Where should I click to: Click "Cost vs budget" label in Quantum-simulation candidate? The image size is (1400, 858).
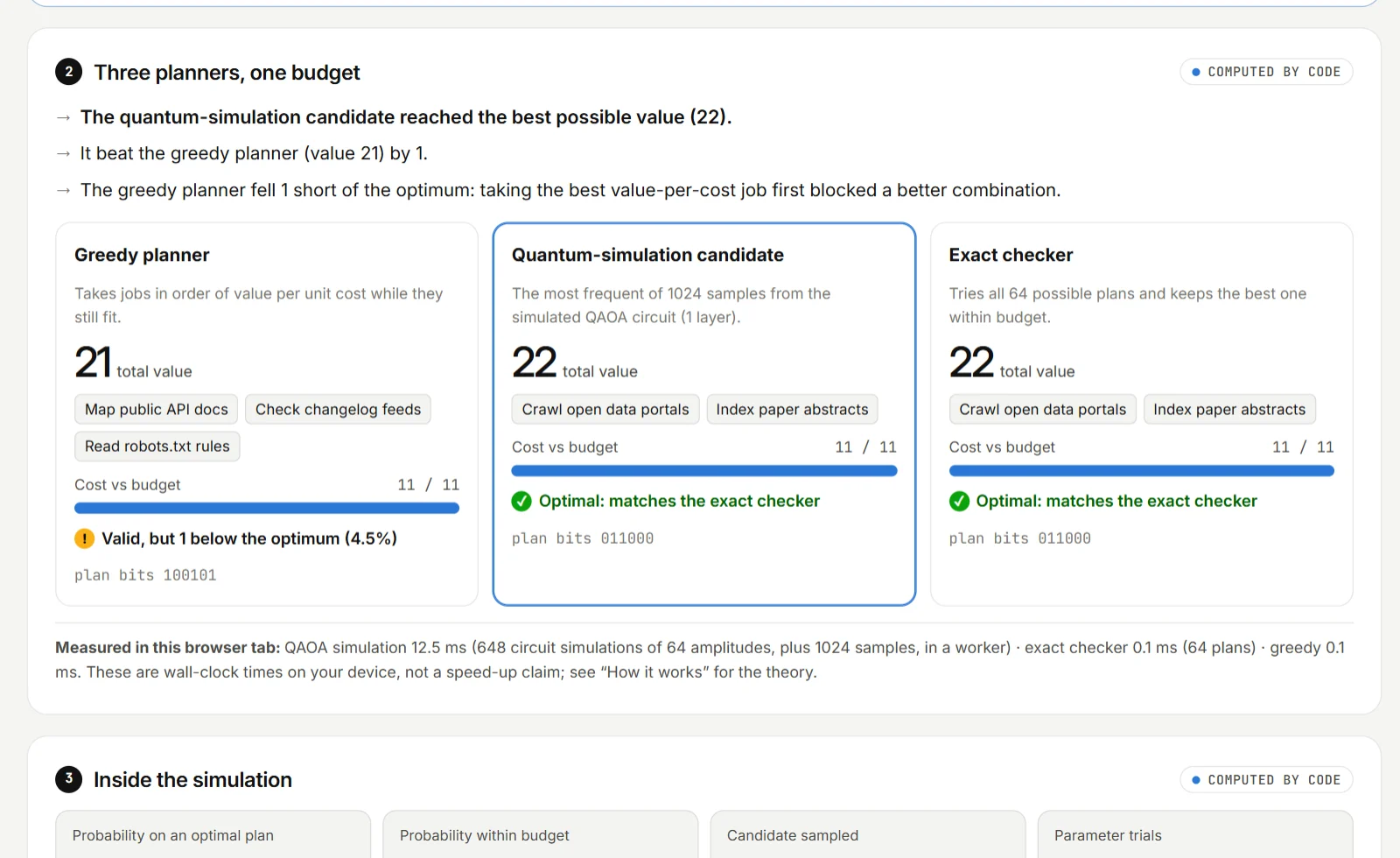(x=565, y=447)
